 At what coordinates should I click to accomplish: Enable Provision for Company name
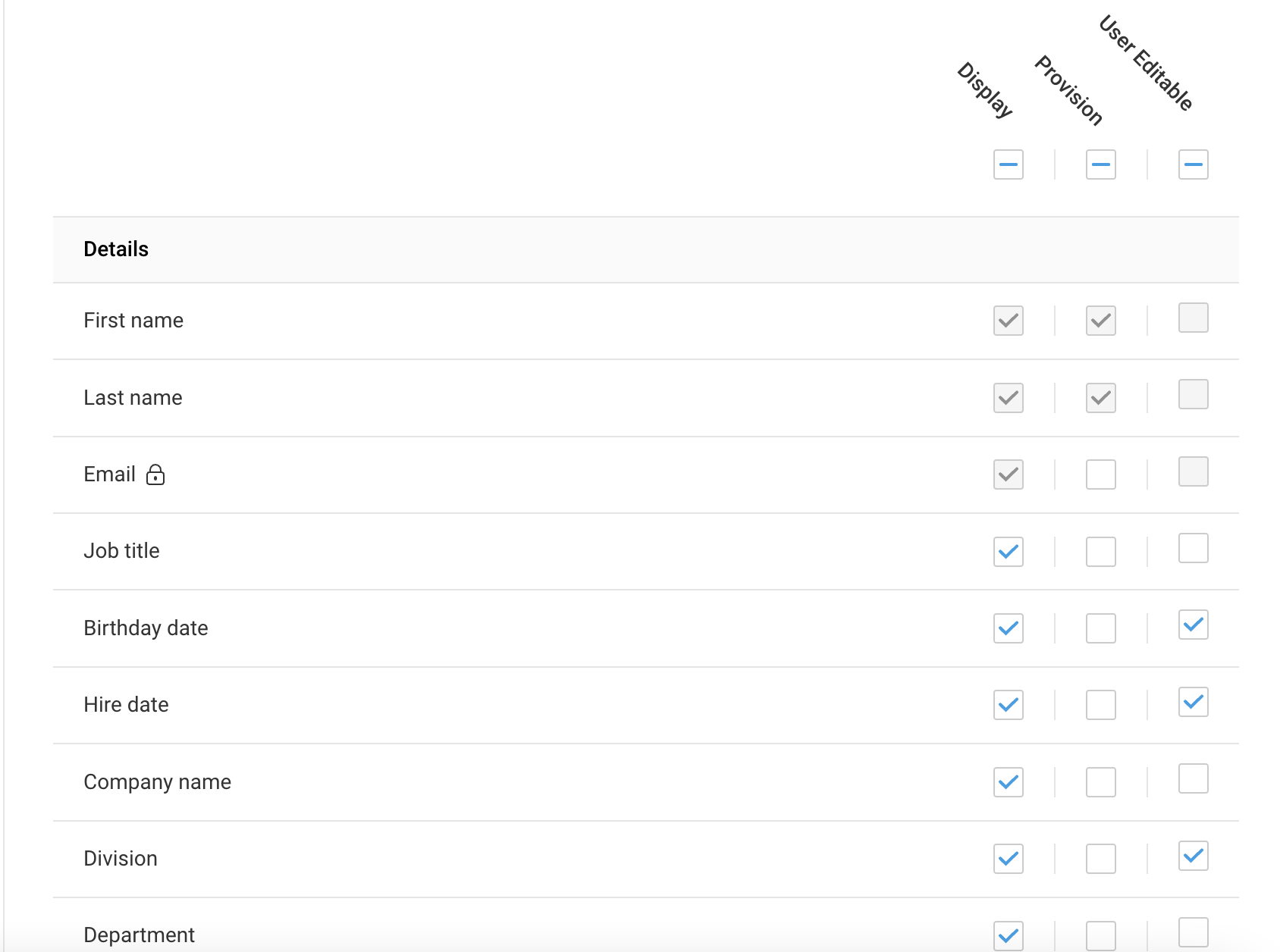1100,782
